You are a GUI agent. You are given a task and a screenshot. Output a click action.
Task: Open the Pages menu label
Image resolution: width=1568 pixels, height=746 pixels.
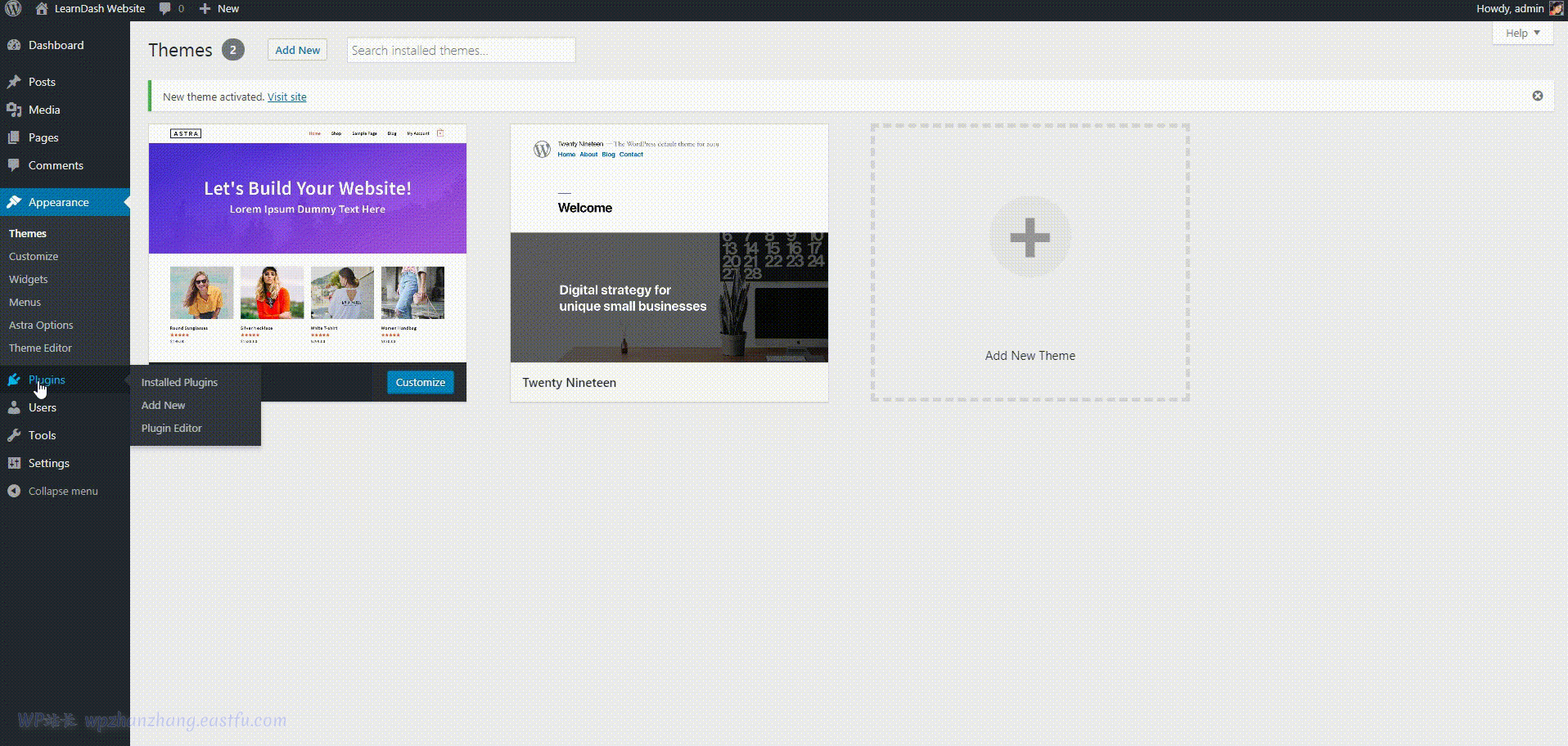[43, 137]
